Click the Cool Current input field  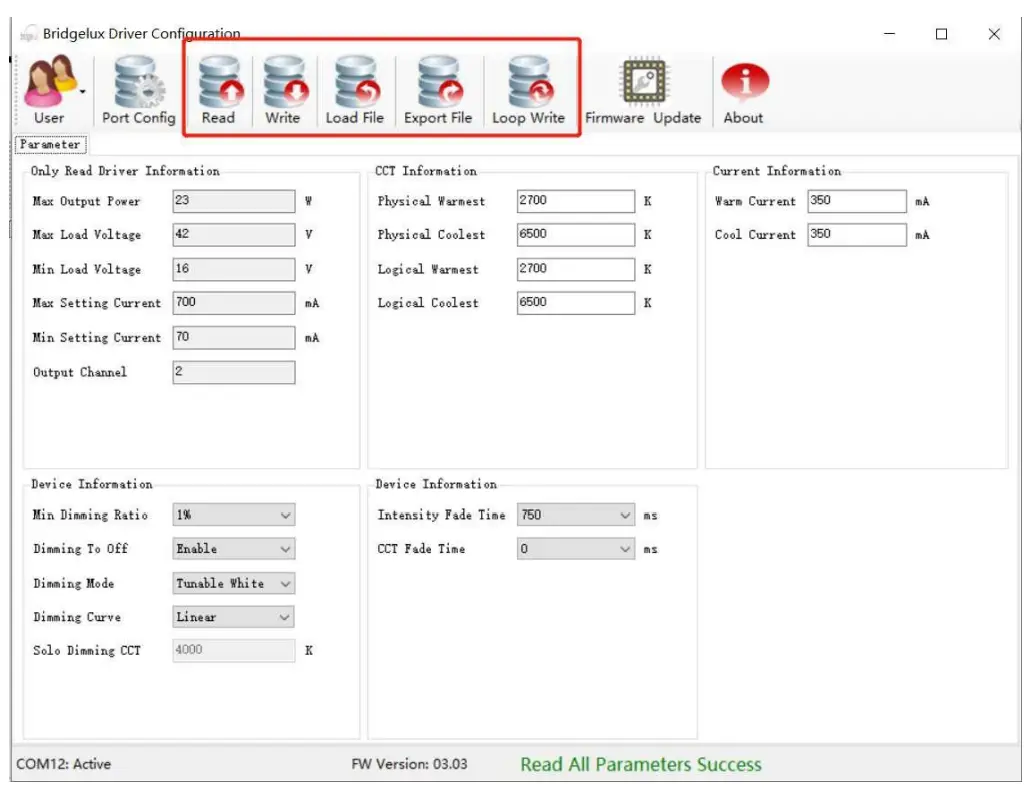pyautogui.click(x=857, y=234)
